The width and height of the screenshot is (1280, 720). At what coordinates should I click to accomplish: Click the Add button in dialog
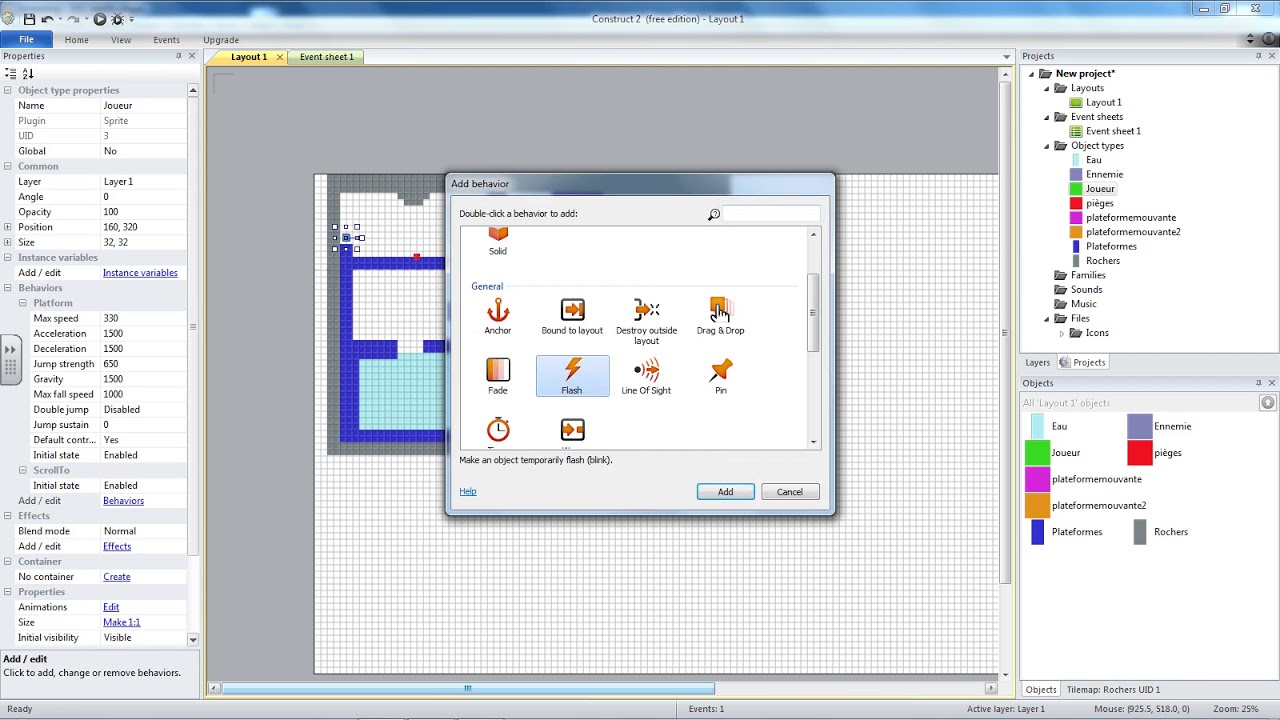pyautogui.click(x=725, y=492)
